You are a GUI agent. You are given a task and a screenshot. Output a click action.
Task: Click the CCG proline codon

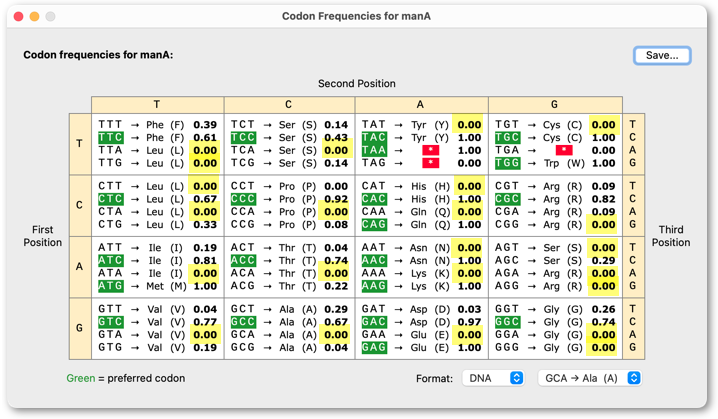[243, 225]
